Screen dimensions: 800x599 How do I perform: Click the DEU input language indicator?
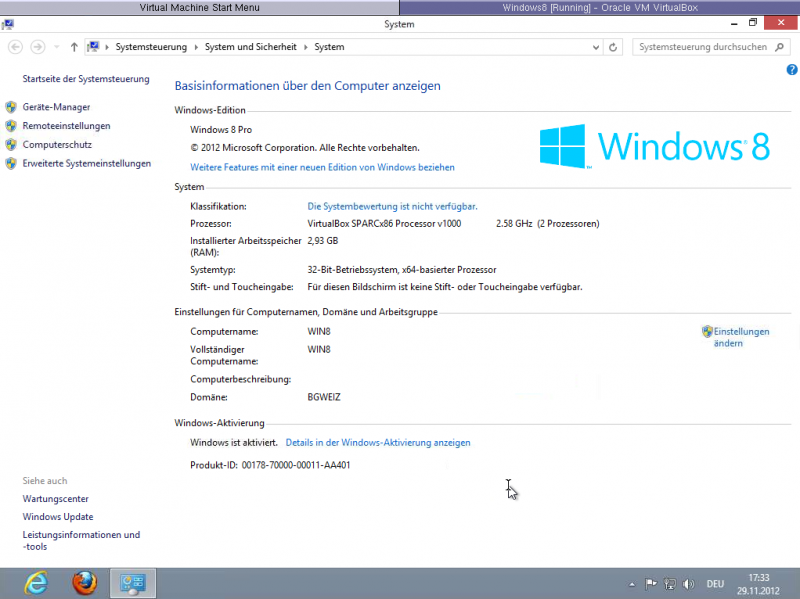coord(715,584)
